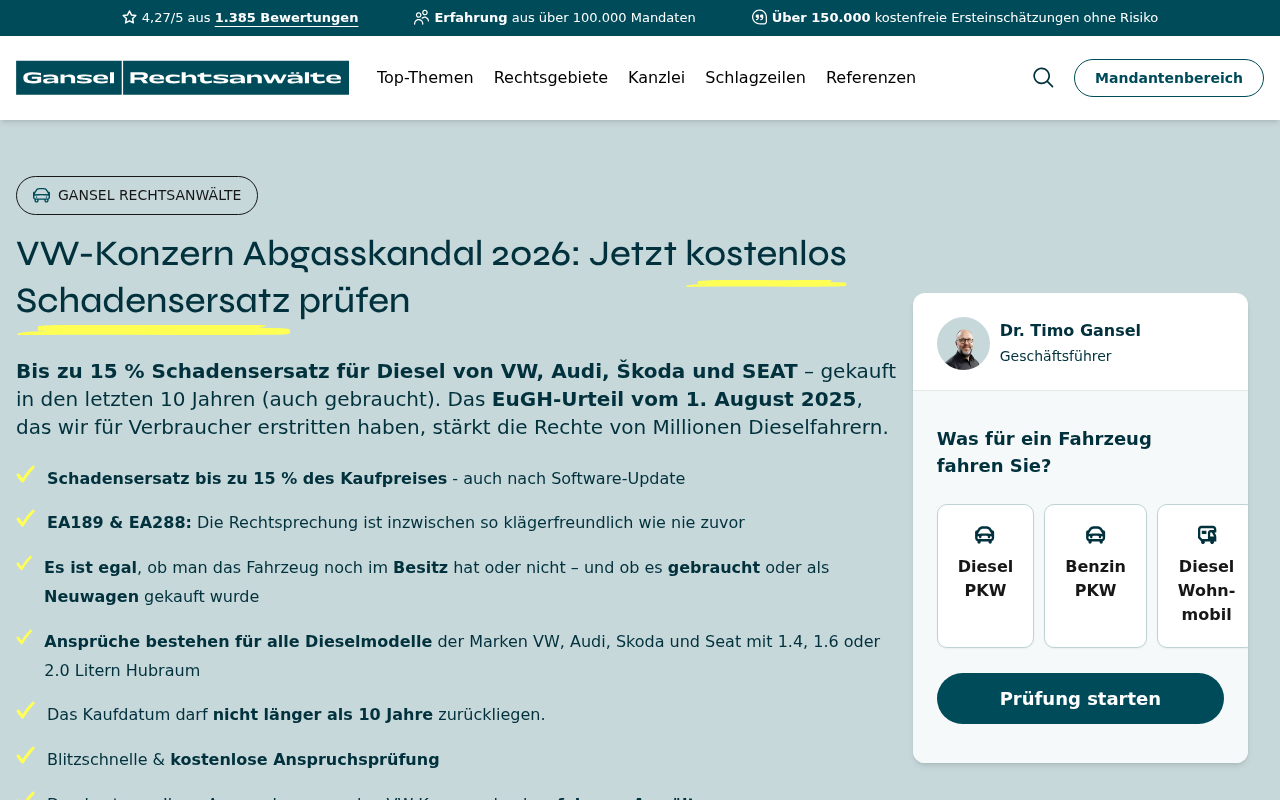Select Diesel Wohnmobil vehicle option

(x=1203, y=576)
